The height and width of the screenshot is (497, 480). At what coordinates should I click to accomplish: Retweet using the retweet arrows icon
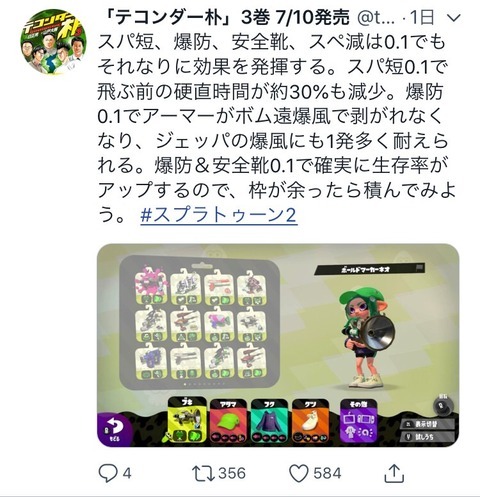(203, 473)
